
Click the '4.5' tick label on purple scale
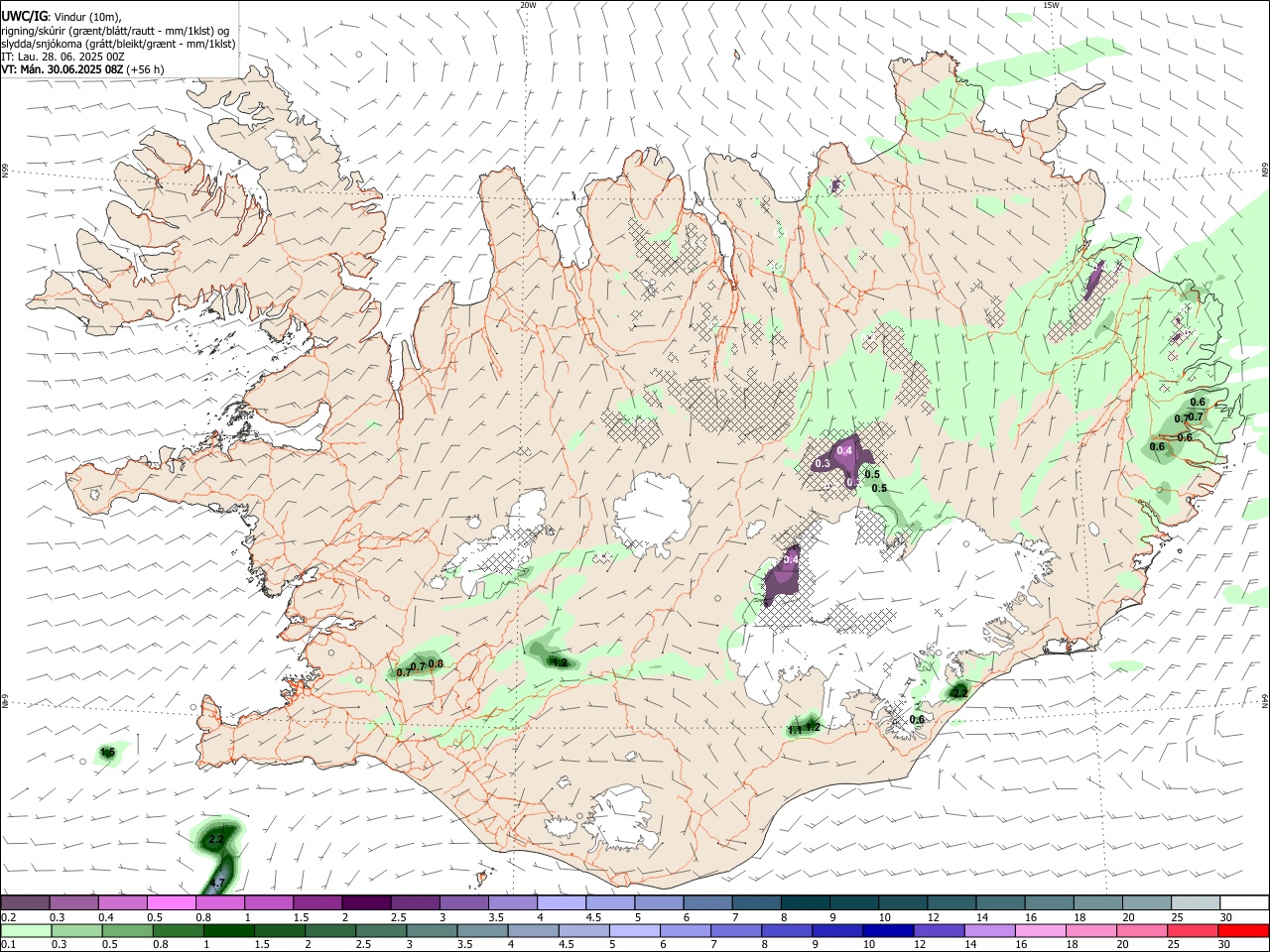click(593, 917)
